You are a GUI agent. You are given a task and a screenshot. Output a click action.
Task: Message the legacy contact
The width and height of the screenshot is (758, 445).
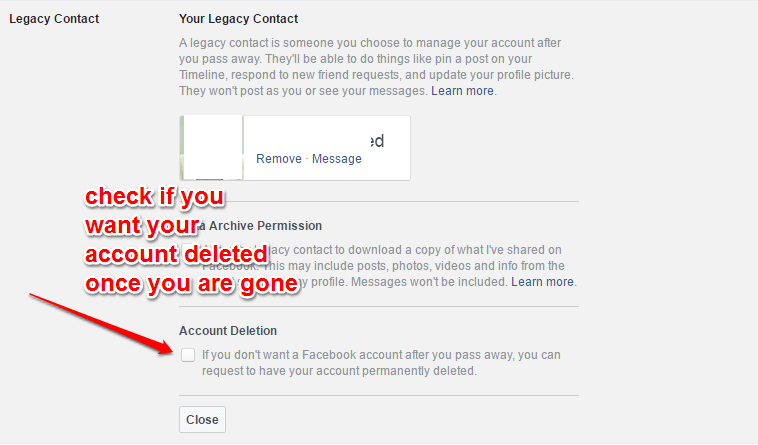(x=336, y=158)
